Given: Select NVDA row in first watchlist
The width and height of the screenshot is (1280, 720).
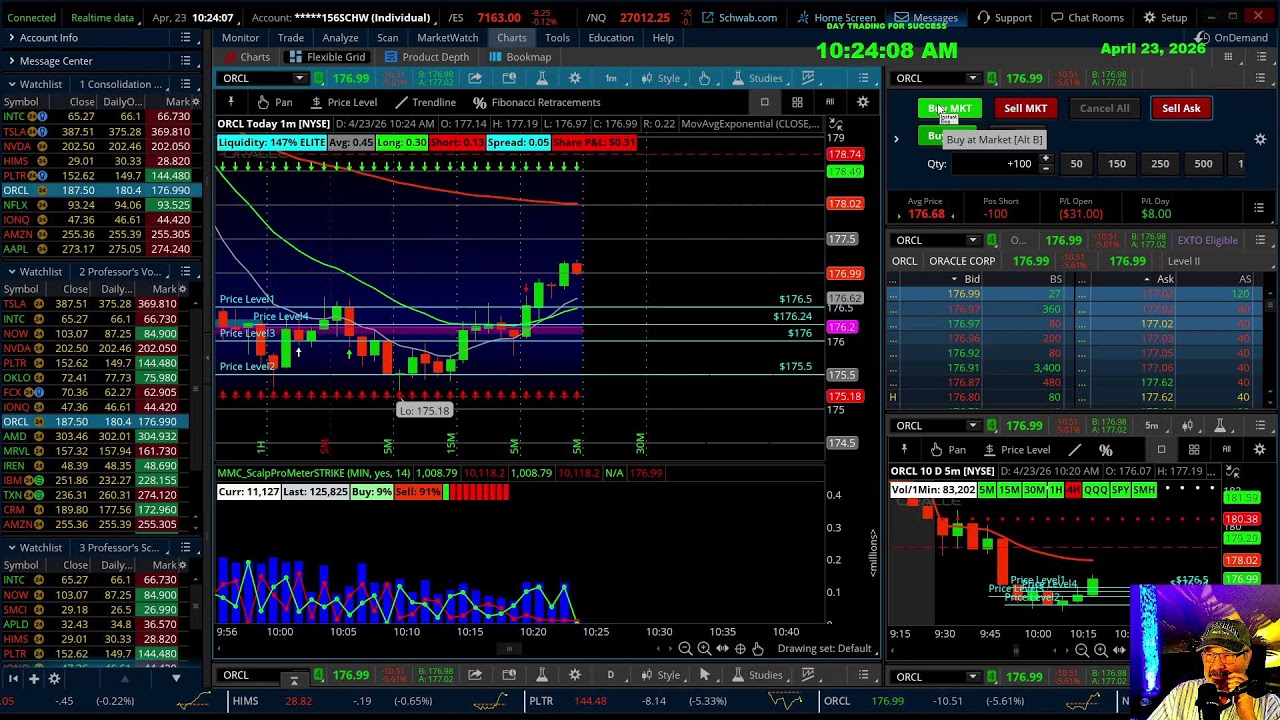Looking at the screenshot, I should click(98, 146).
